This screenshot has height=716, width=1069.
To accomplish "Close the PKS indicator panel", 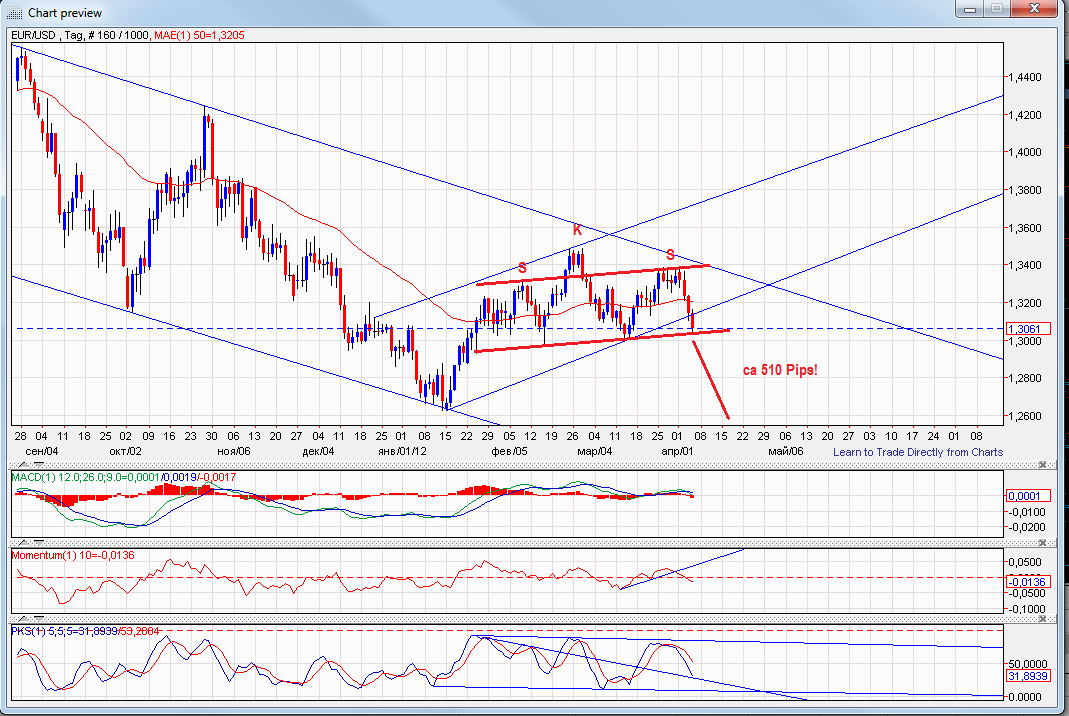I will (1042, 618).
